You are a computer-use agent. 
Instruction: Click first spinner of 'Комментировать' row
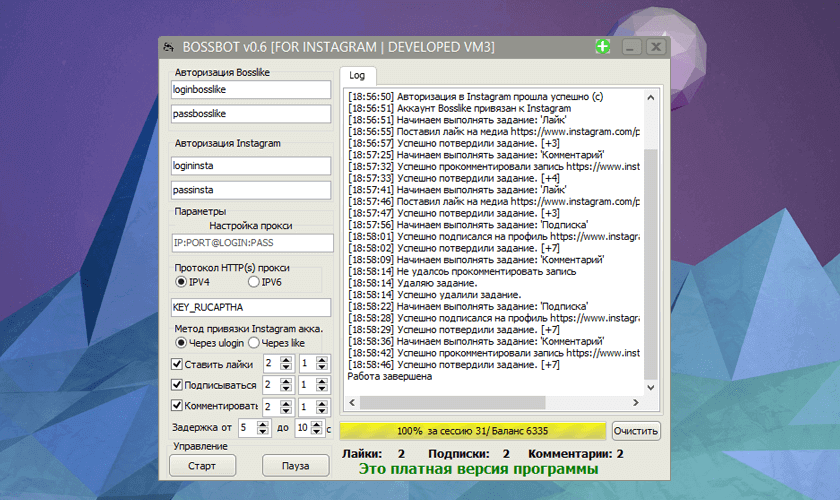278,407
